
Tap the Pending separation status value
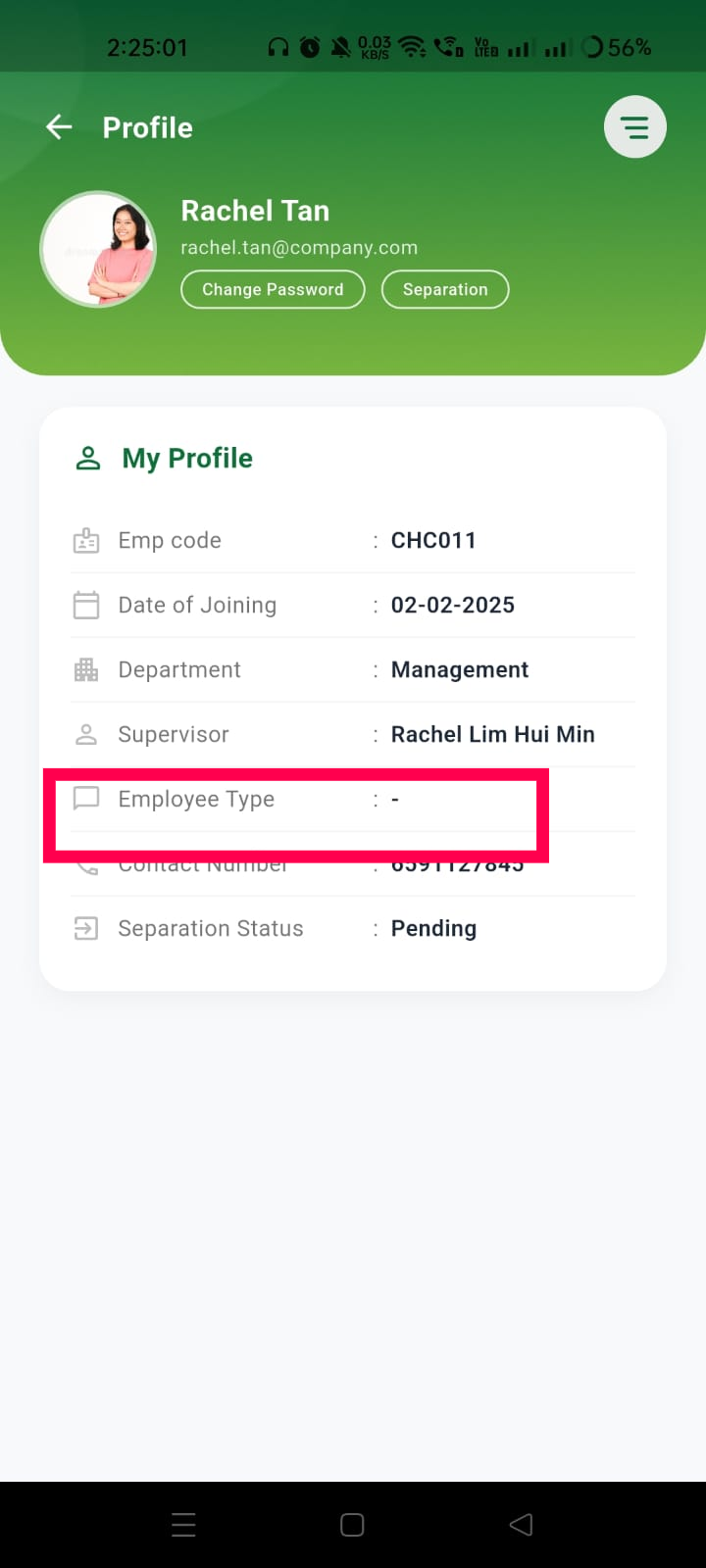(433, 929)
